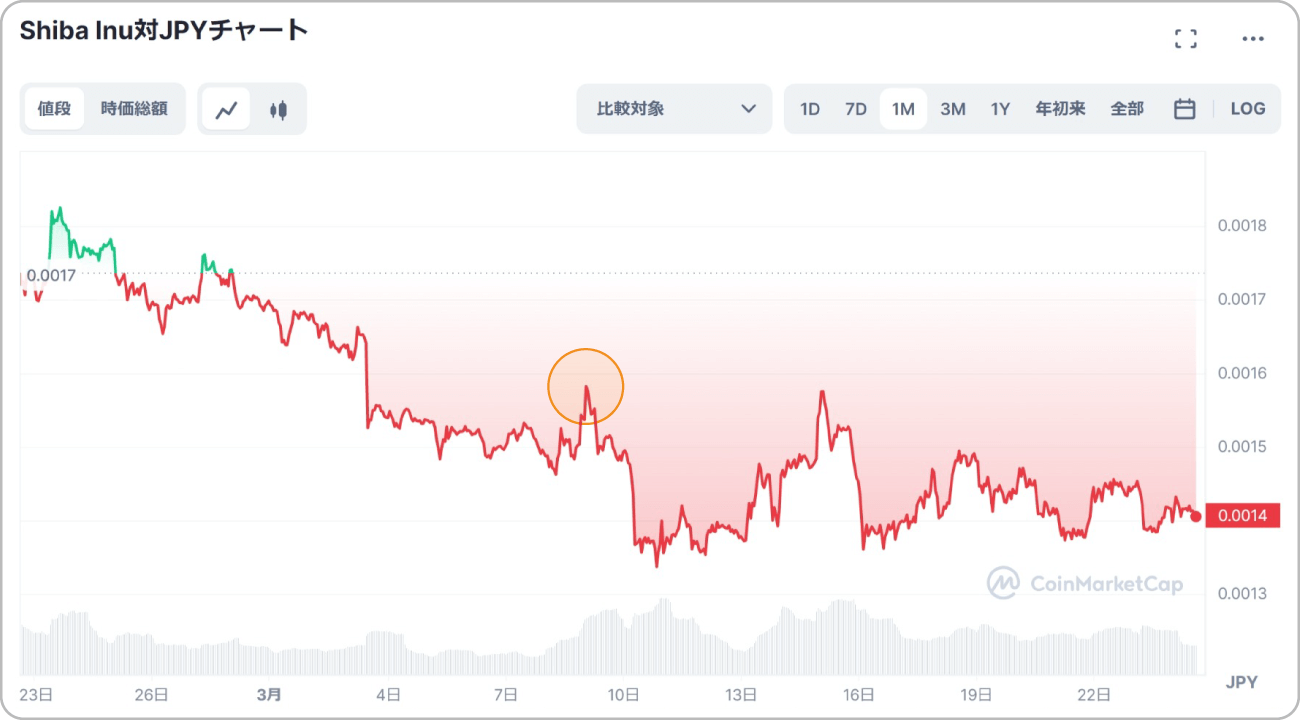The width and height of the screenshot is (1300, 720).
Task: Select the 1D time range tab
Action: pyautogui.click(x=810, y=109)
